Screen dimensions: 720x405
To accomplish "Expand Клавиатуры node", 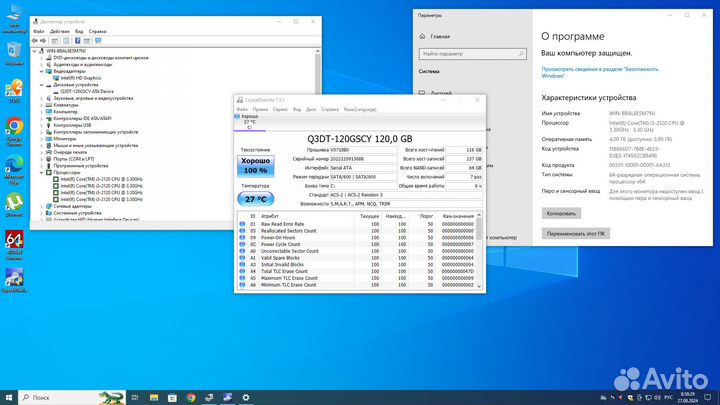I will click(x=41, y=105).
